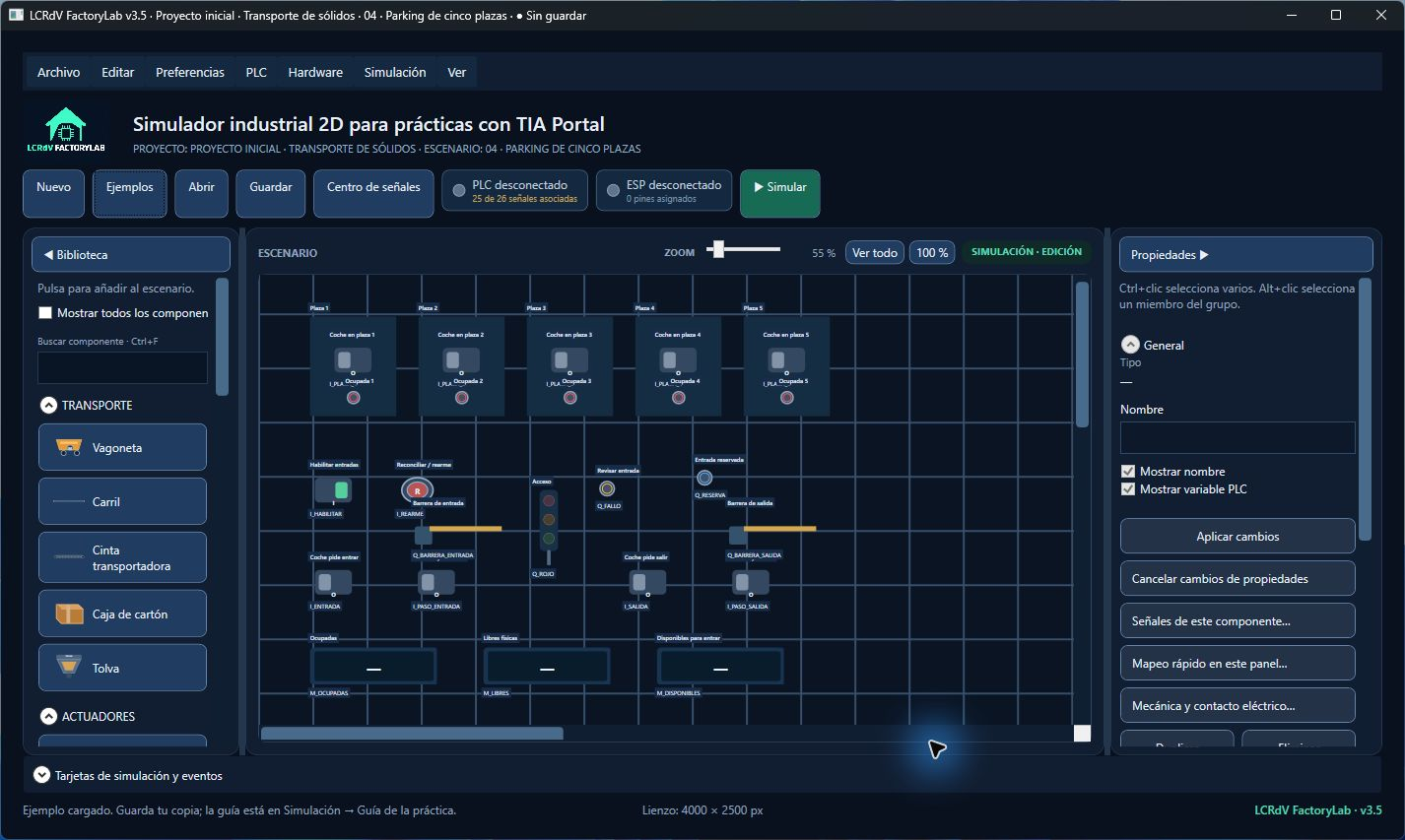Toggle the Coche en plaza 1 switch
The height and width of the screenshot is (840, 1405).
point(352,359)
